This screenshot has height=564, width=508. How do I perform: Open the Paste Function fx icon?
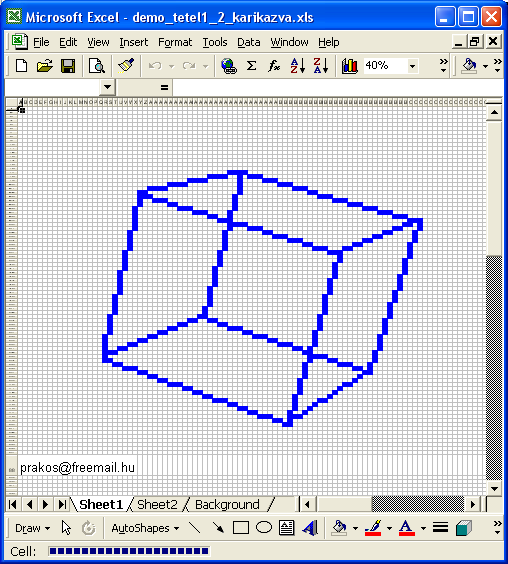point(274,66)
